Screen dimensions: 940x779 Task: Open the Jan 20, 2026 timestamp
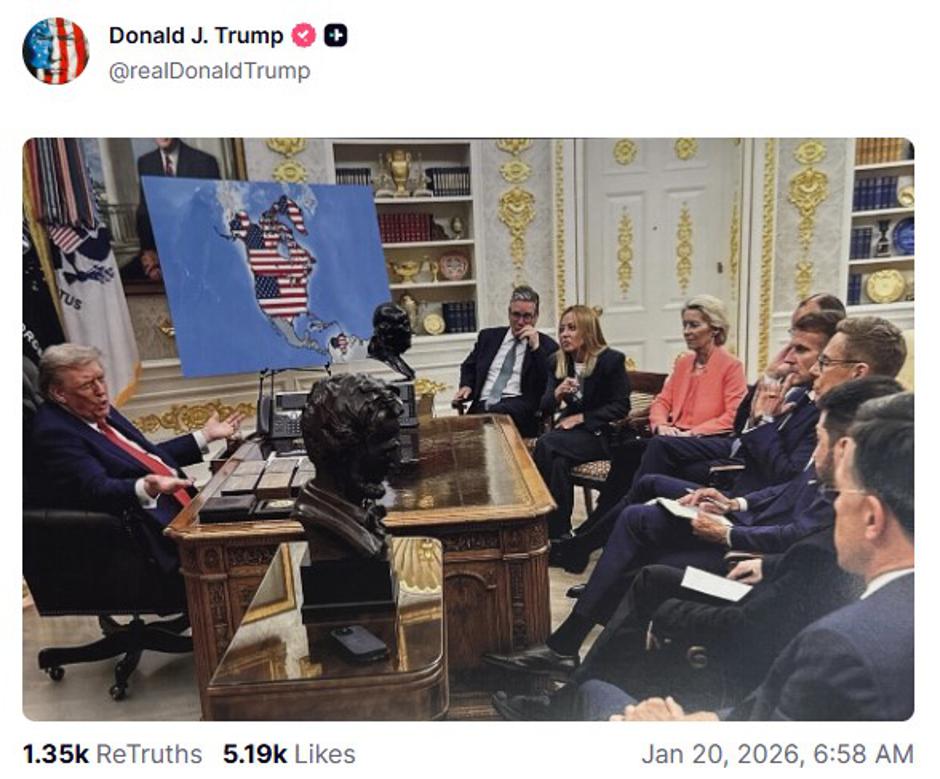[778, 754]
